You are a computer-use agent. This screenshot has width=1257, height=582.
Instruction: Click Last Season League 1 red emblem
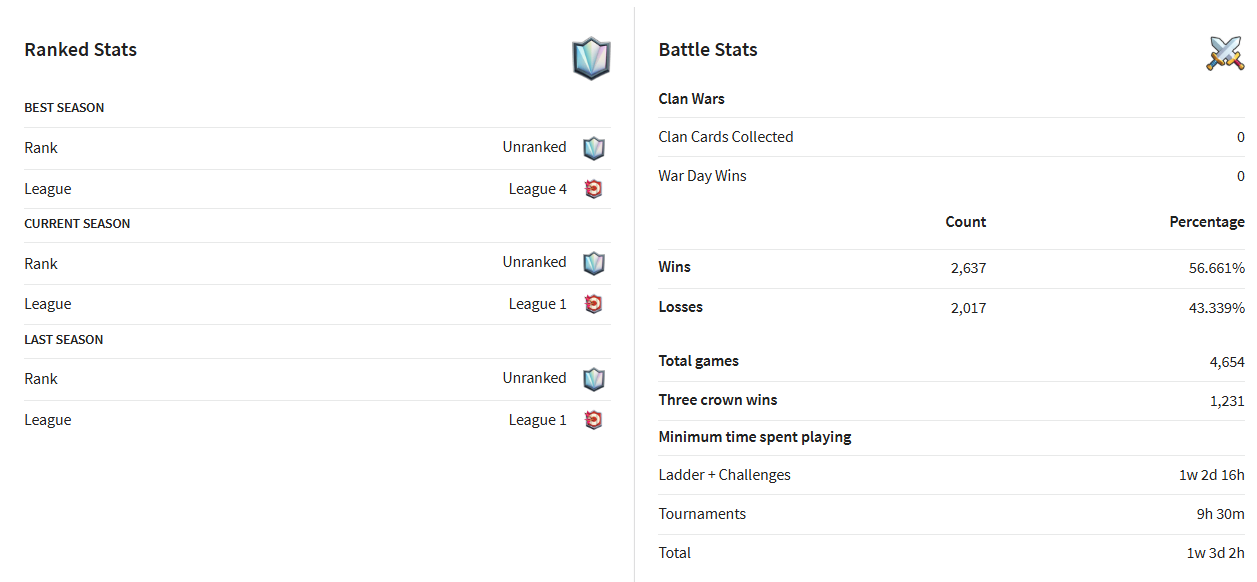coord(593,420)
